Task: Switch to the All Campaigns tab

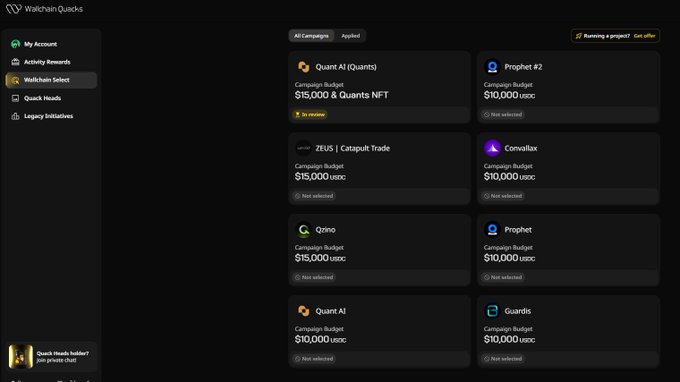Action: coord(311,36)
